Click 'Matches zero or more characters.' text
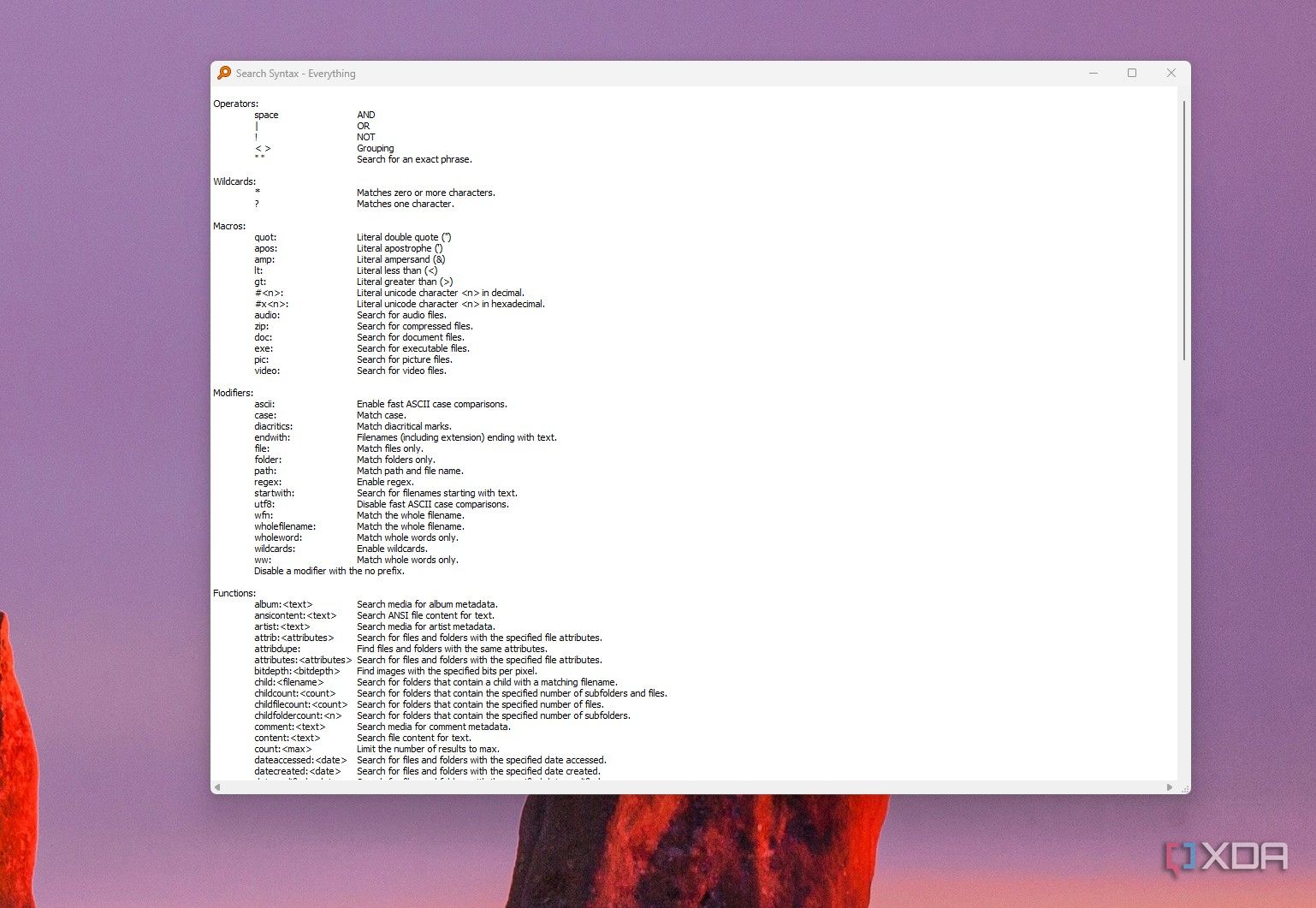Viewport: 1316px width, 908px height. tap(426, 193)
